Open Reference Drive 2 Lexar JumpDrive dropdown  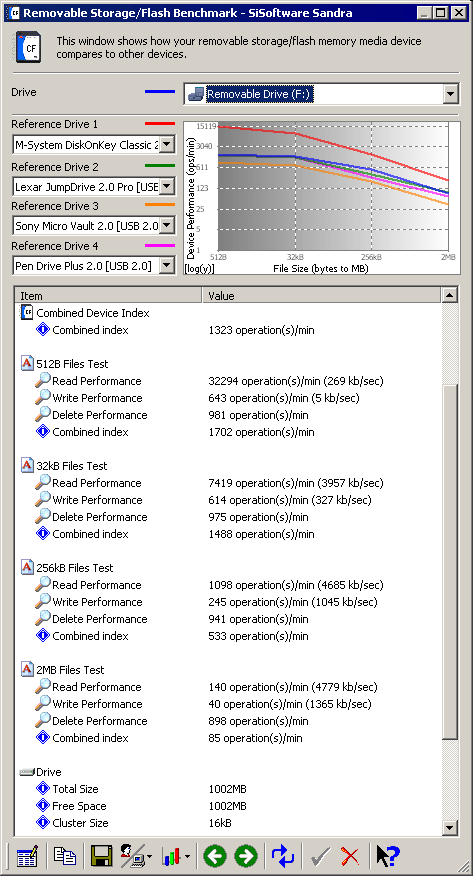point(167,187)
